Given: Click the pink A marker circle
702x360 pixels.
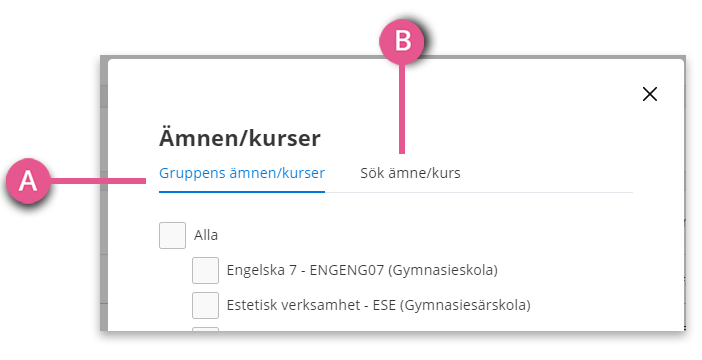Looking at the screenshot, I should tap(28, 181).
